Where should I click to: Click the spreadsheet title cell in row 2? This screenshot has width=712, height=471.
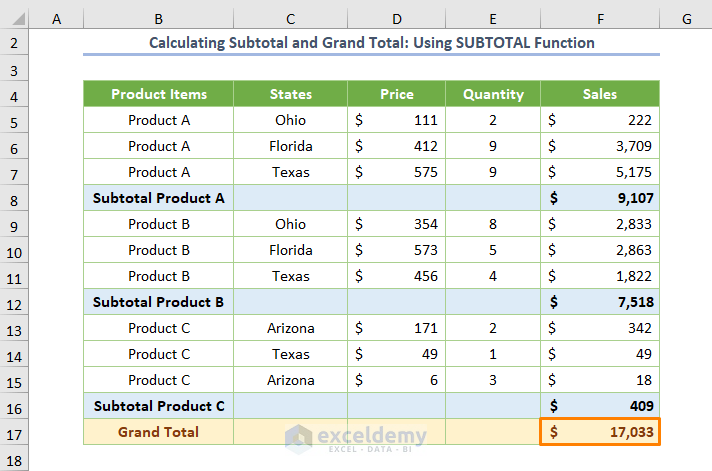coord(371,43)
